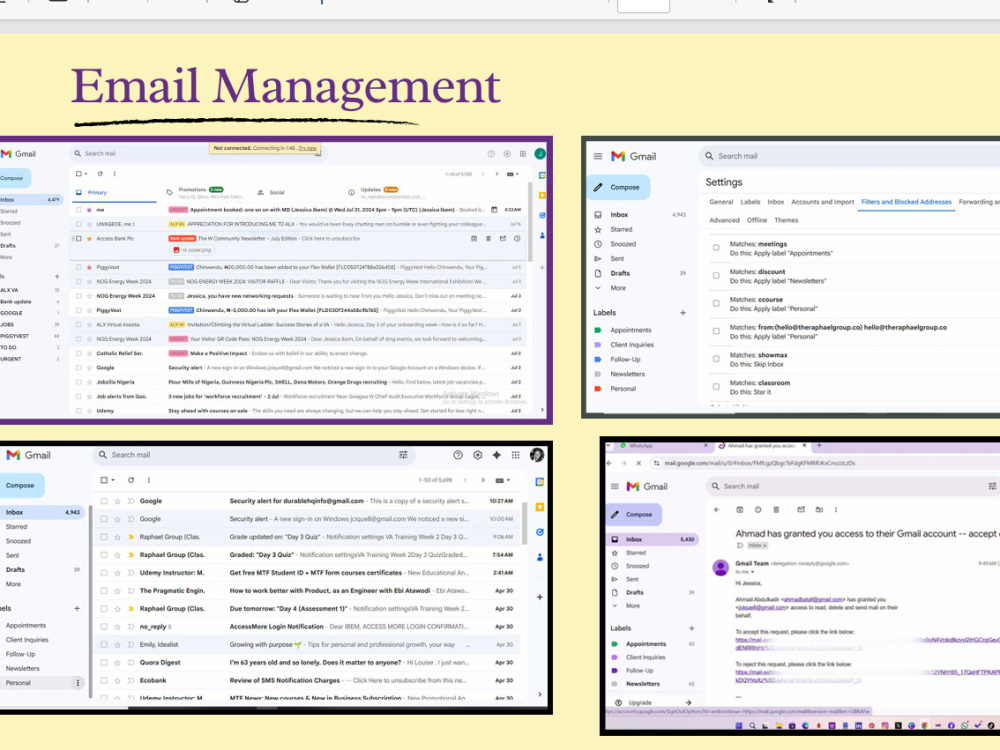Viewport: 1000px width, 750px height.
Task: Switch to General settings tab
Action: tap(721, 202)
